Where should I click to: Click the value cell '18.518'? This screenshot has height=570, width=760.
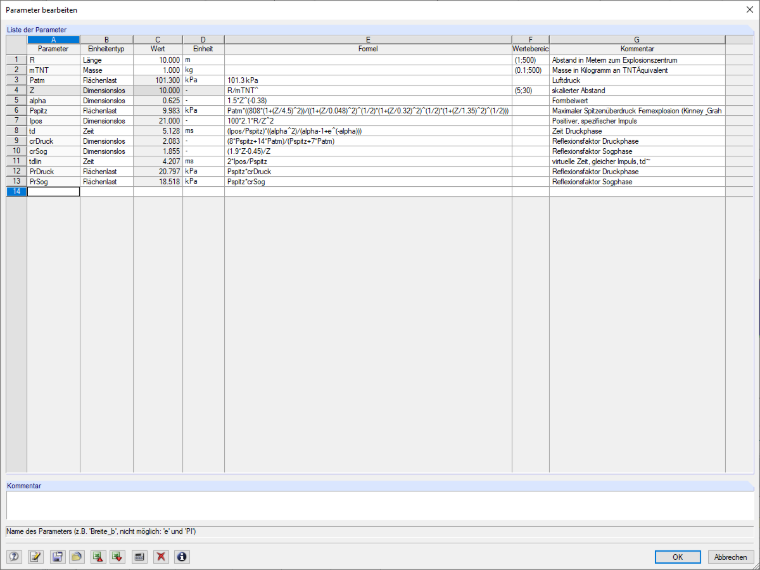click(158, 182)
